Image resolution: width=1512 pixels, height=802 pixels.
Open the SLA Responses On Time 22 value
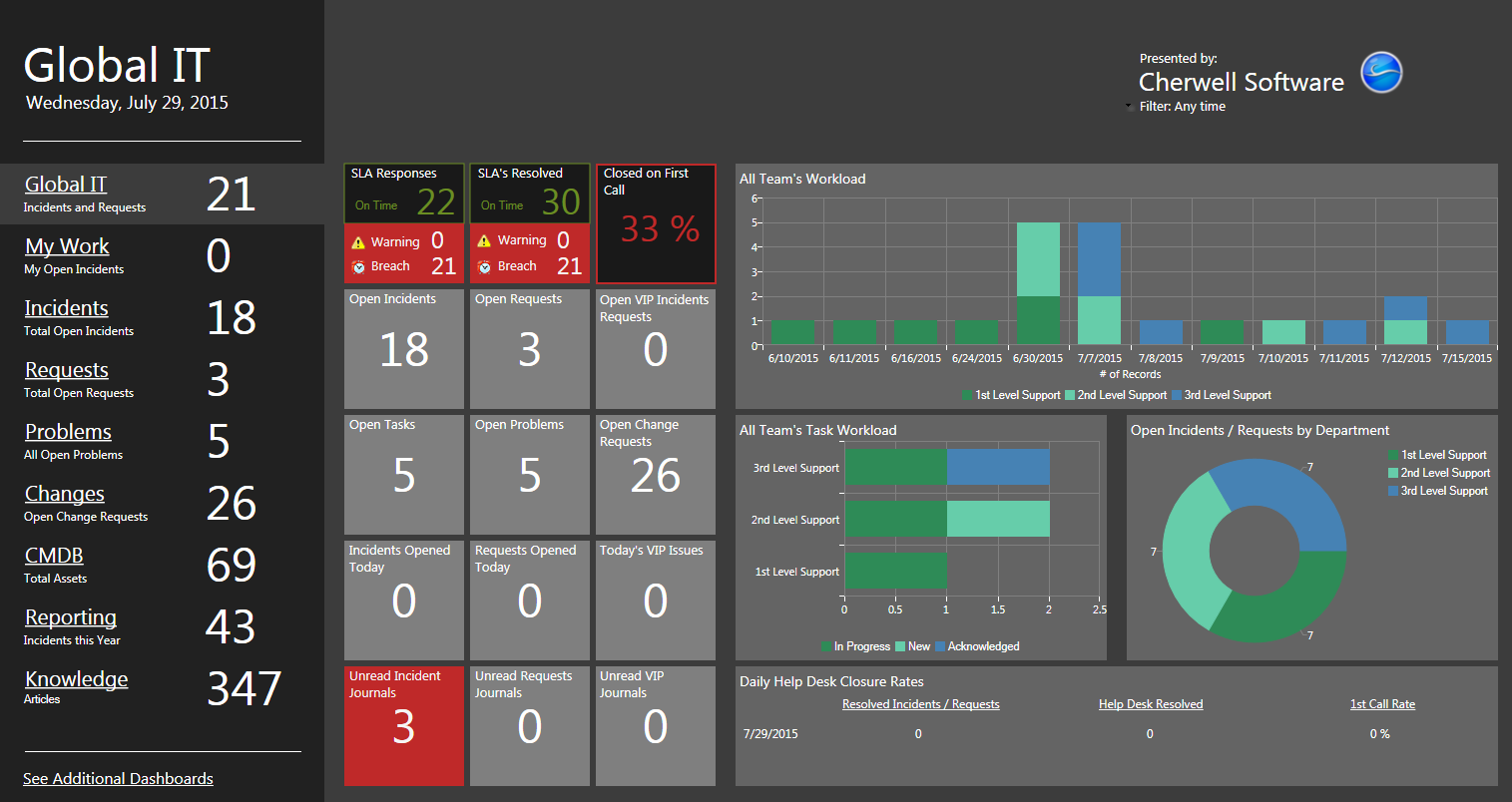436,202
